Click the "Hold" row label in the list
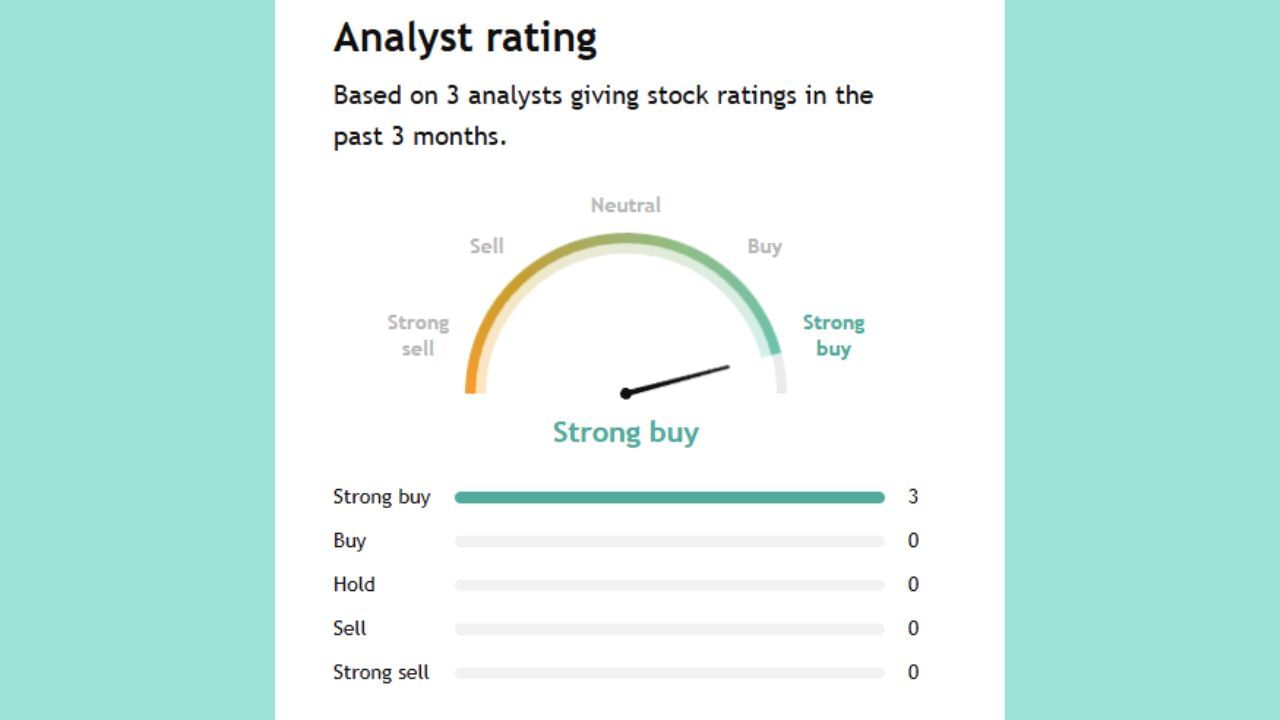 click(x=354, y=584)
